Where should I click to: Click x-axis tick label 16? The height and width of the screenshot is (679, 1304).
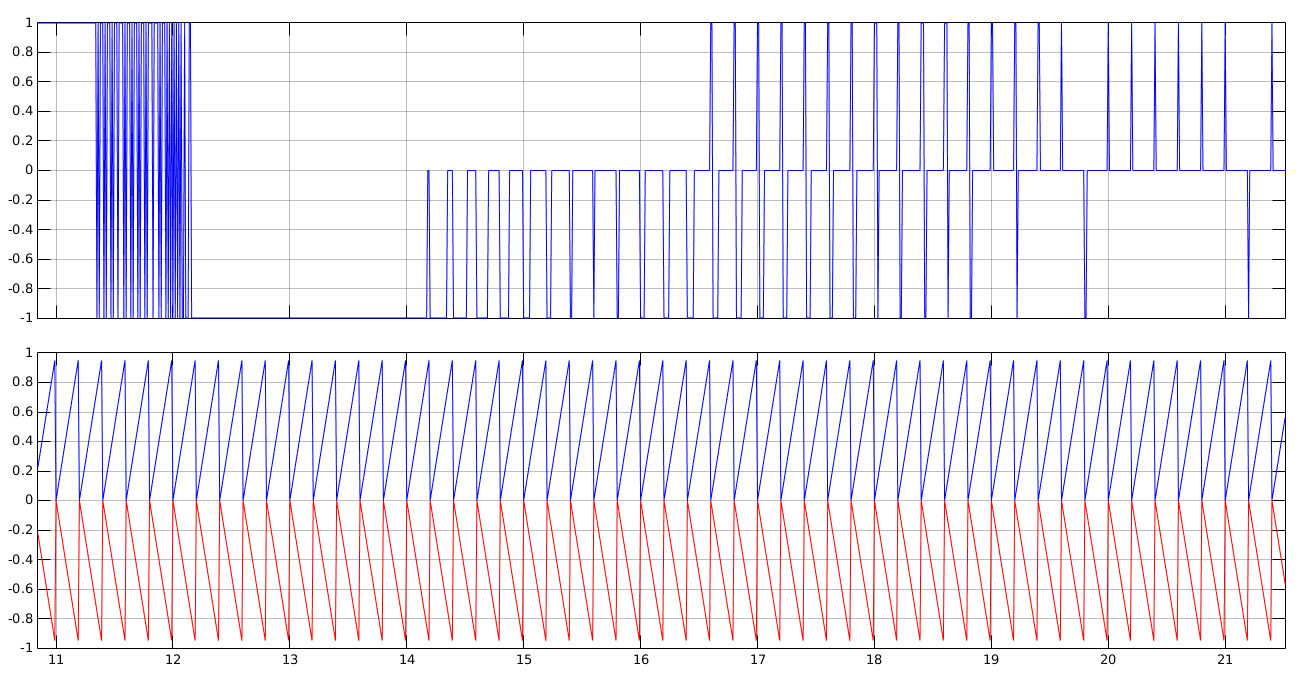641,661
